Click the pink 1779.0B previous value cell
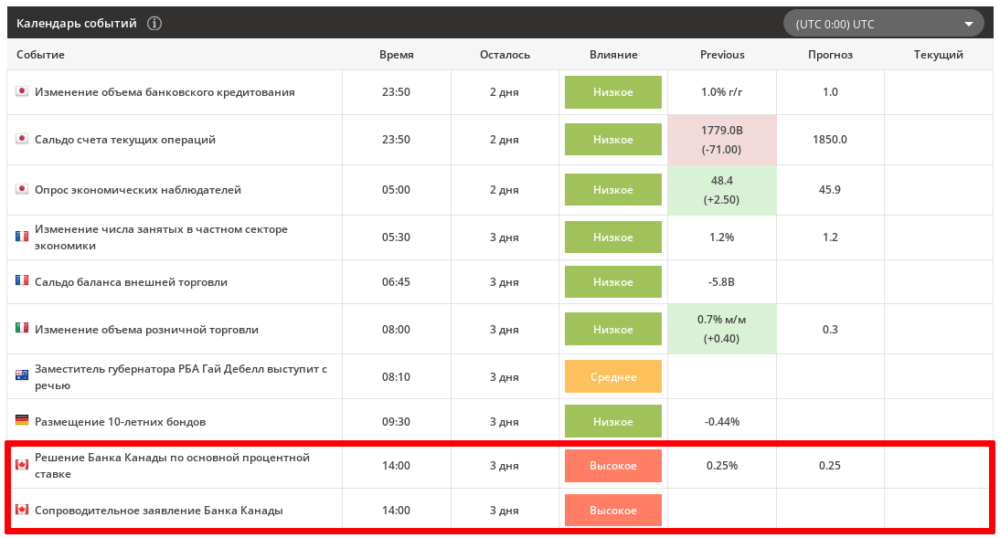Viewport: 1000px width, 538px height. click(x=722, y=140)
